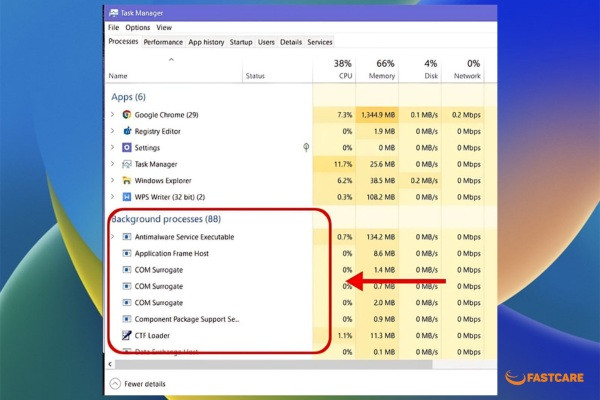The image size is (600, 400).
Task: Click the Application Frame Host icon
Action: coord(127,253)
